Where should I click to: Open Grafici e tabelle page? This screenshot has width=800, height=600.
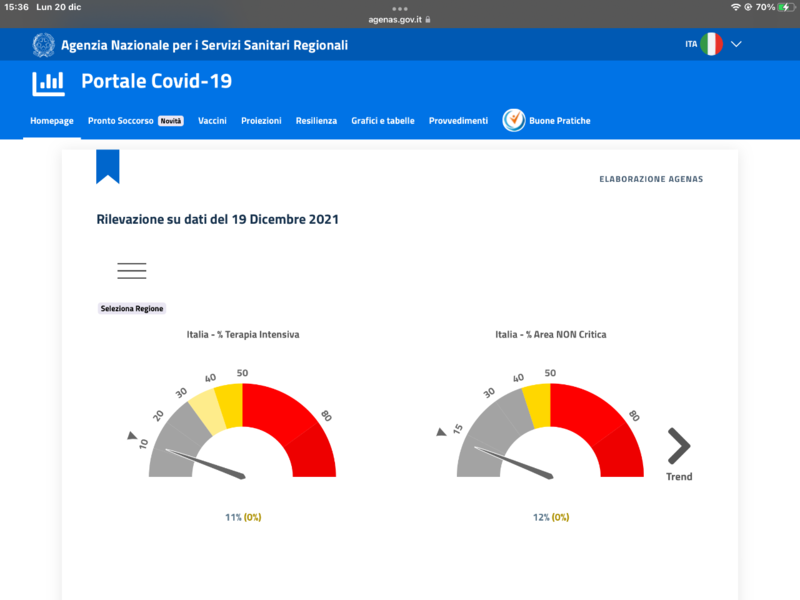(x=382, y=121)
